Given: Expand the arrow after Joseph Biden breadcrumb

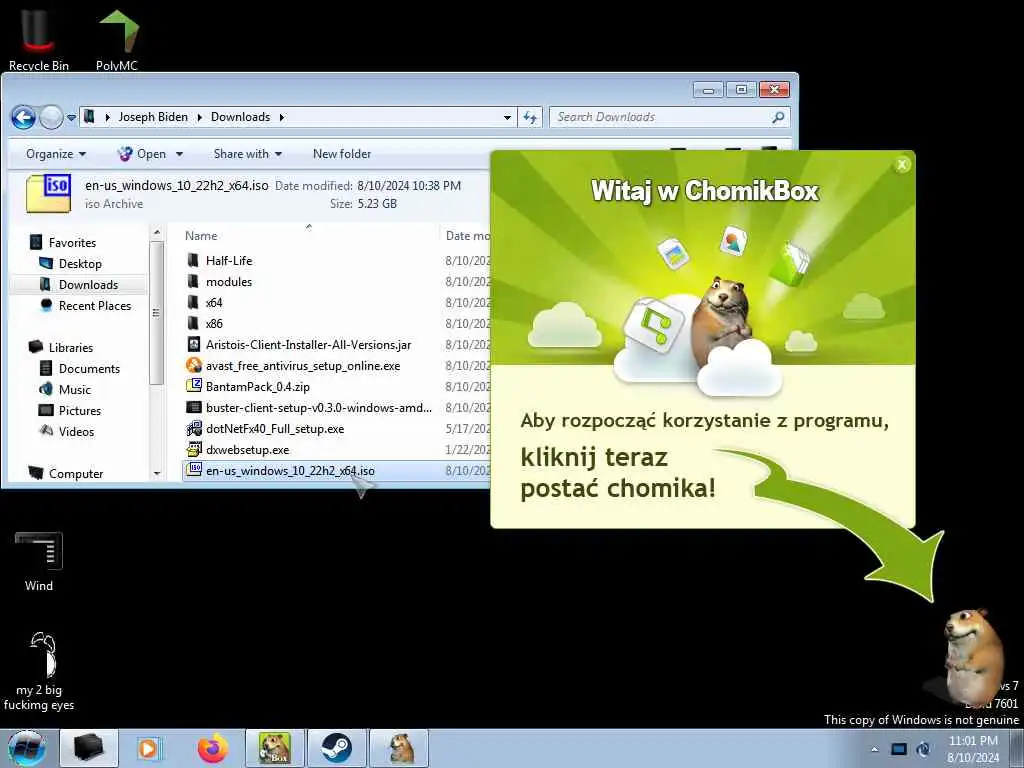Looking at the screenshot, I should tap(200, 118).
